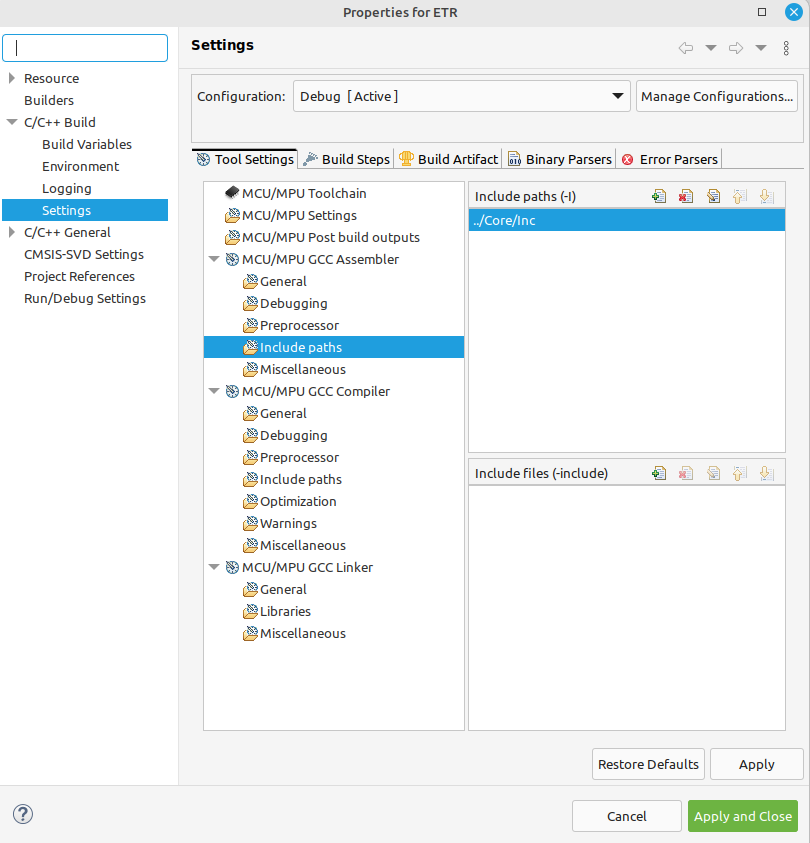Maximize the Properties for ETR dialog

[762, 12]
